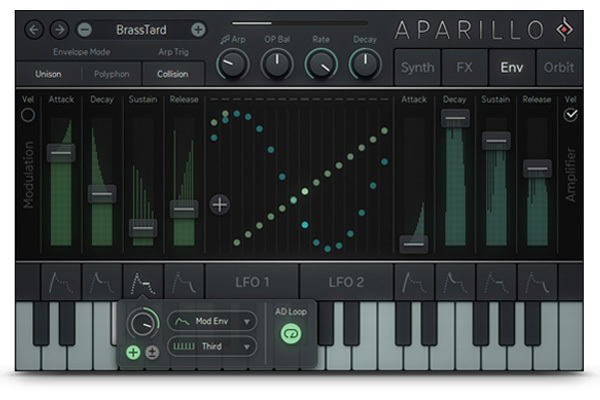Click the Amplifier Release slider handle
The width and height of the screenshot is (600, 400).
coord(537,168)
